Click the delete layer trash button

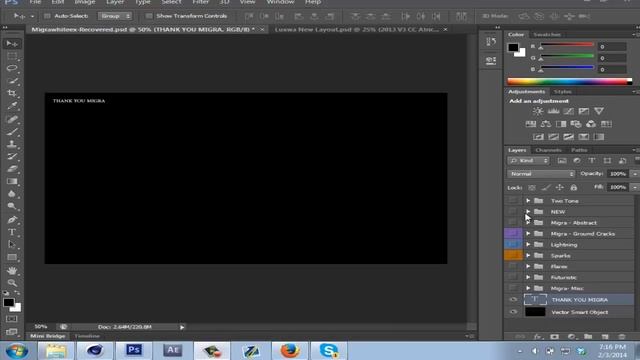[x=622, y=337]
